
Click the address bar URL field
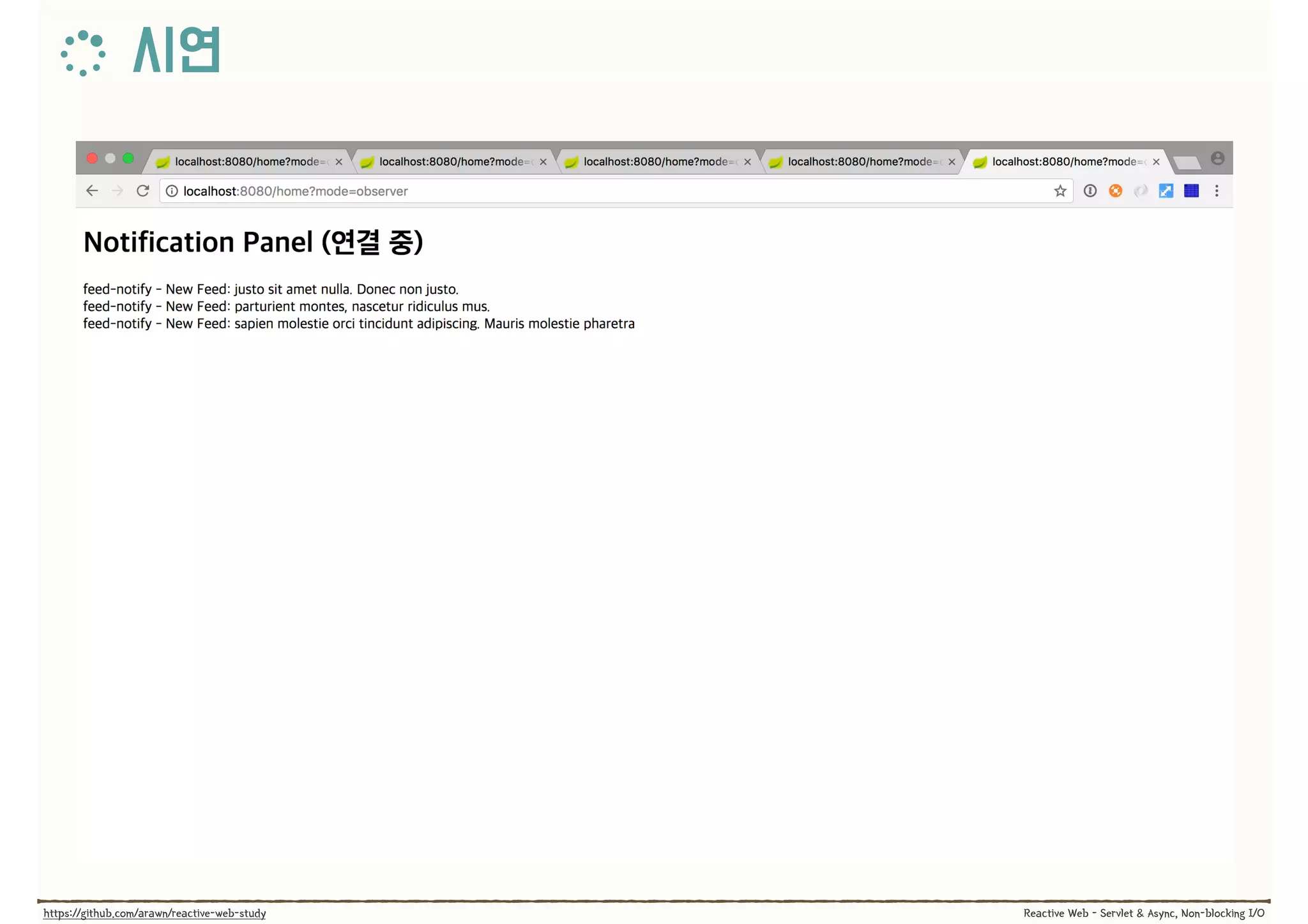[x=575, y=191]
